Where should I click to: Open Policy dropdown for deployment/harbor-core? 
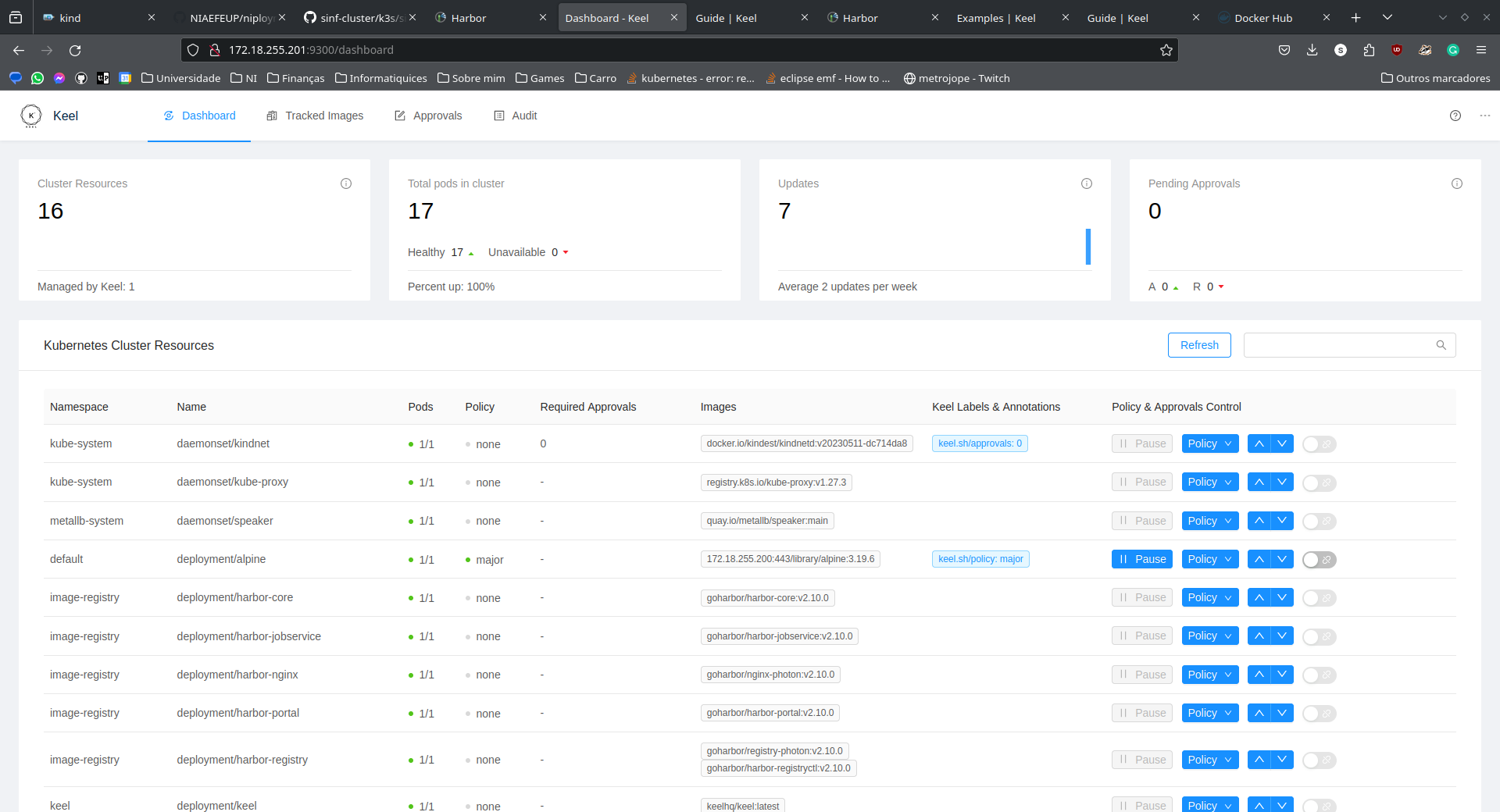point(1210,597)
